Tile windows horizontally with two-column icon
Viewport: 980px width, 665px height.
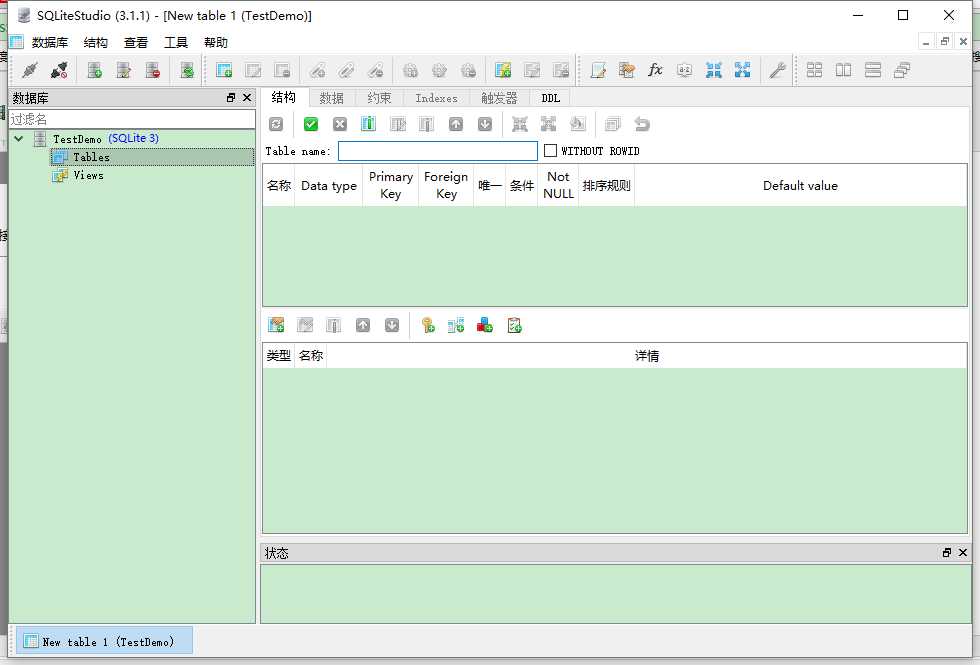tap(843, 70)
